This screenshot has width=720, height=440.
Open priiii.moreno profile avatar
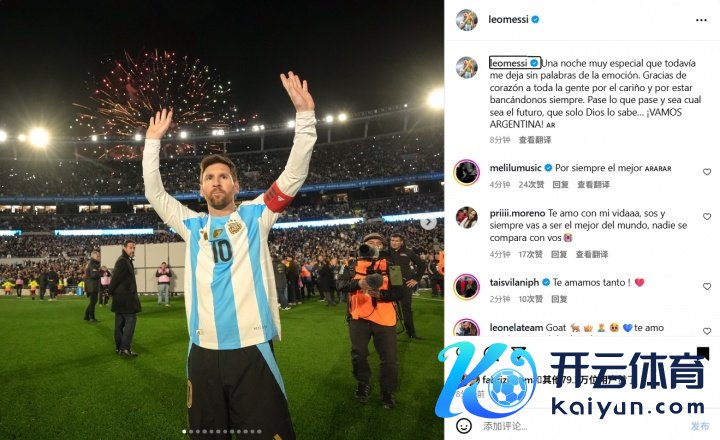(x=467, y=217)
